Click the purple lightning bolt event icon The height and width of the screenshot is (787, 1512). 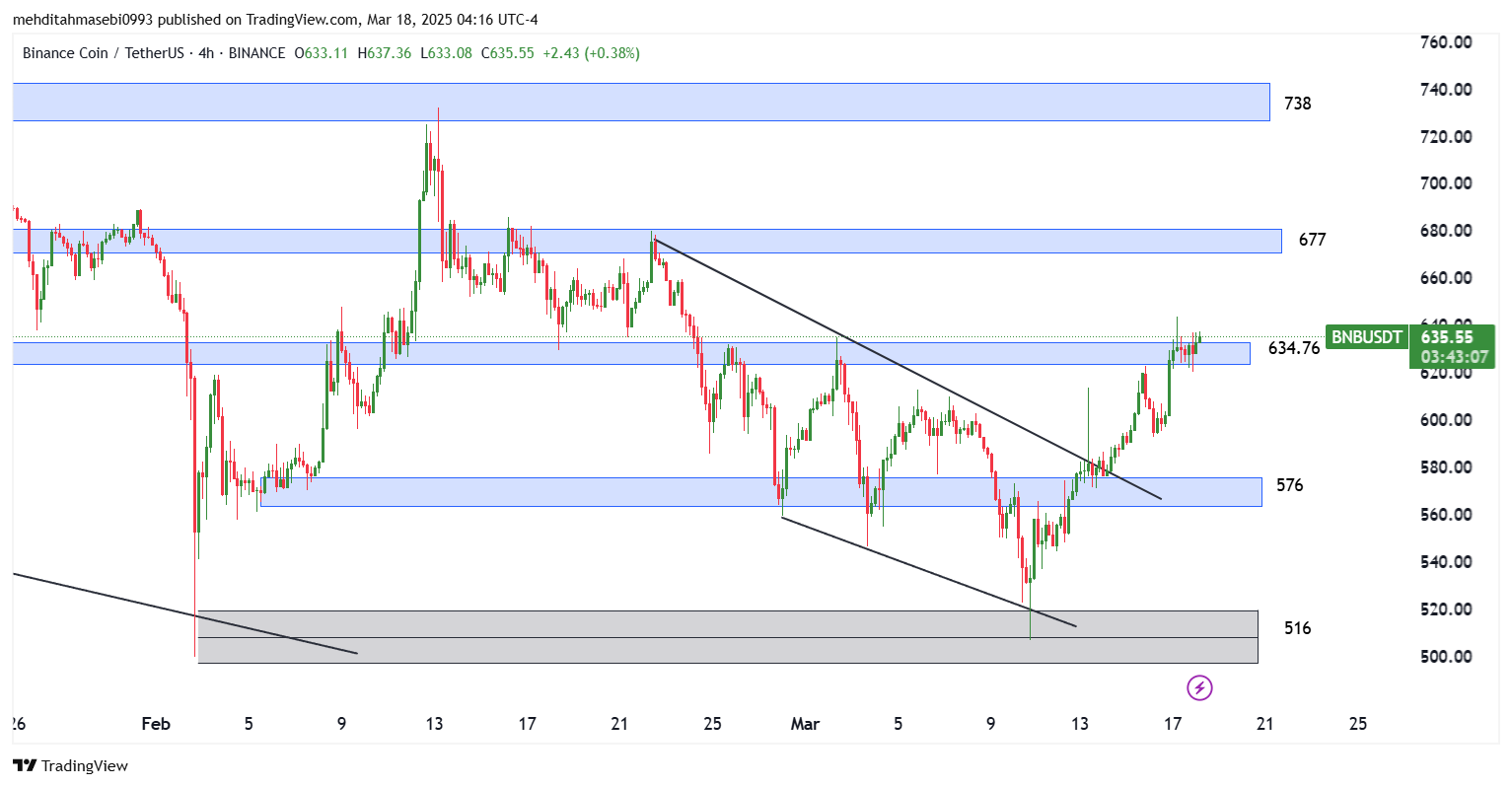pyautogui.click(x=1199, y=687)
